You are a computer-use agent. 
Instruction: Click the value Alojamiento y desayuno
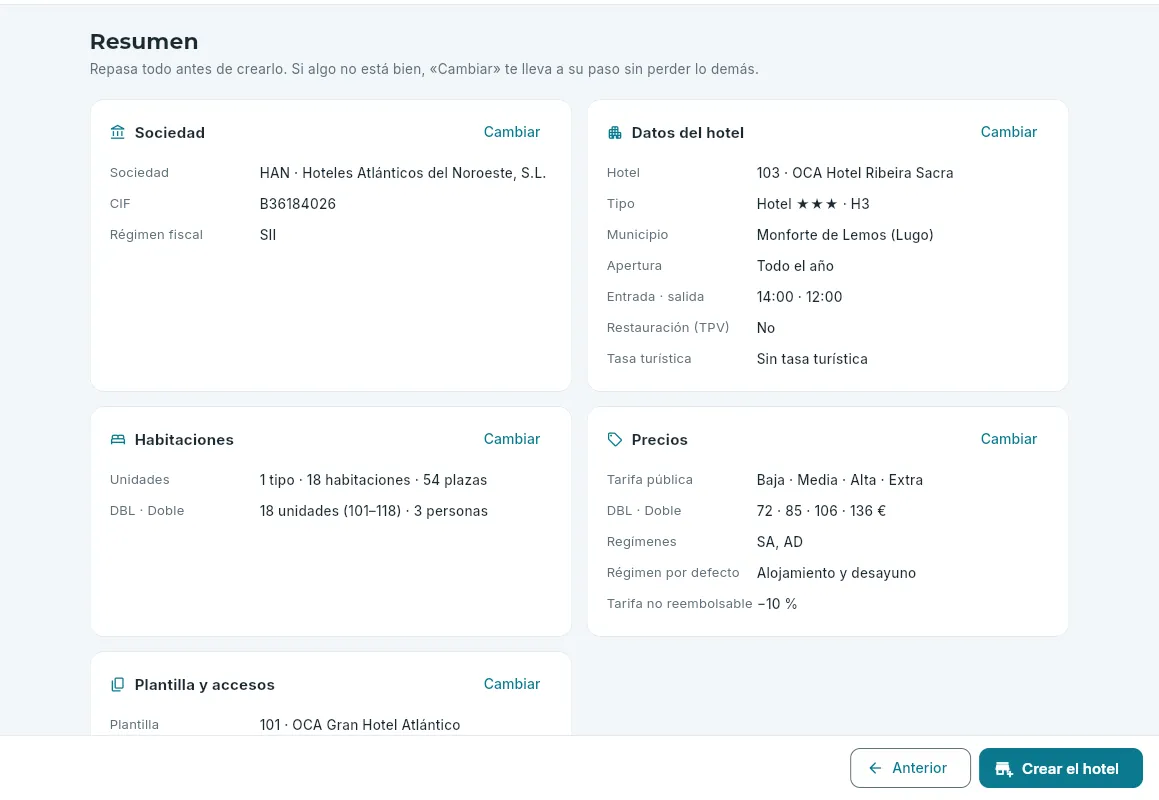click(x=836, y=573)
